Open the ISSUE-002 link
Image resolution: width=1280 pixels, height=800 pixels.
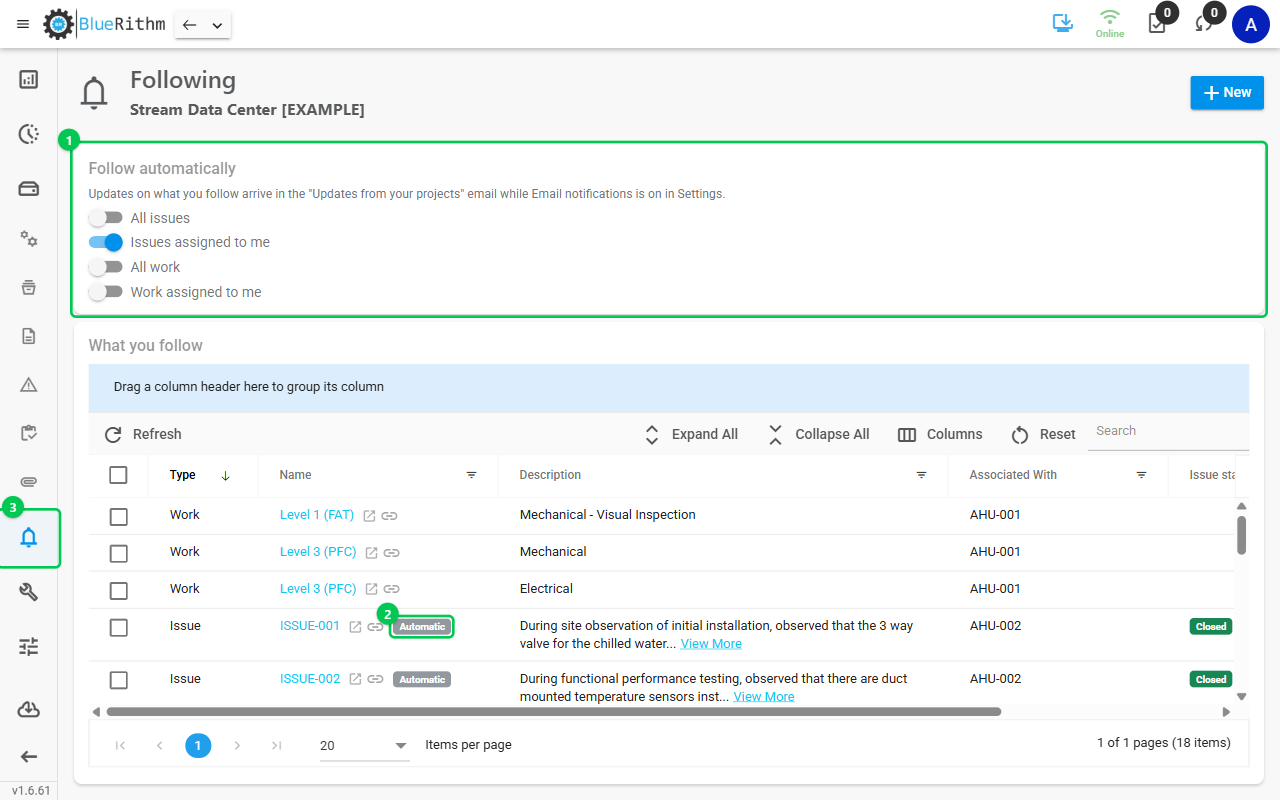point(310,679)
